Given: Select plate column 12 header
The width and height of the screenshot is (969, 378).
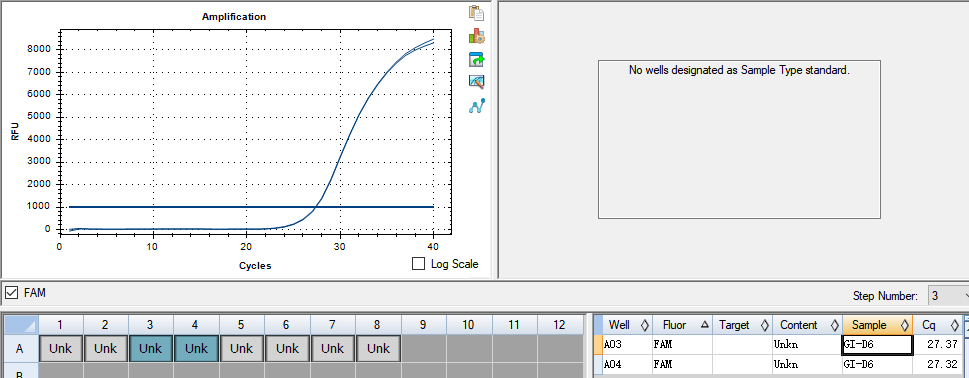Looking at the screenshot, I should pos(560,325).
